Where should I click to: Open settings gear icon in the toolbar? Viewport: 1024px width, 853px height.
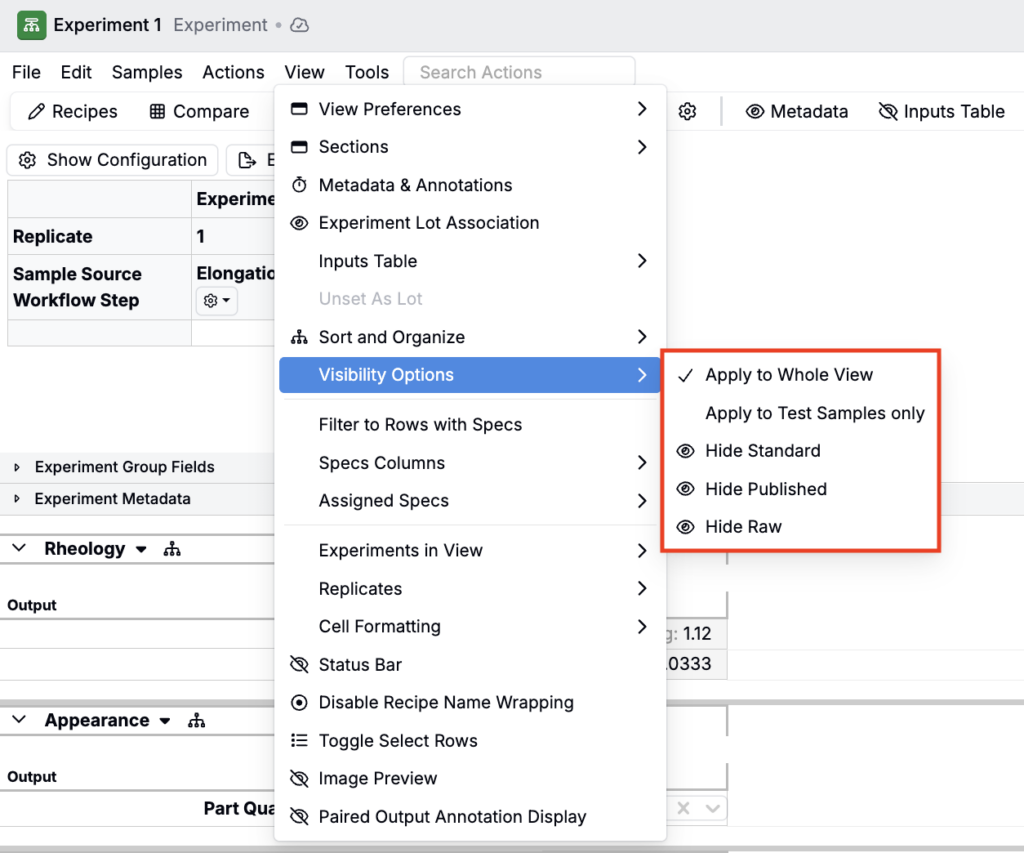point(687,112)
